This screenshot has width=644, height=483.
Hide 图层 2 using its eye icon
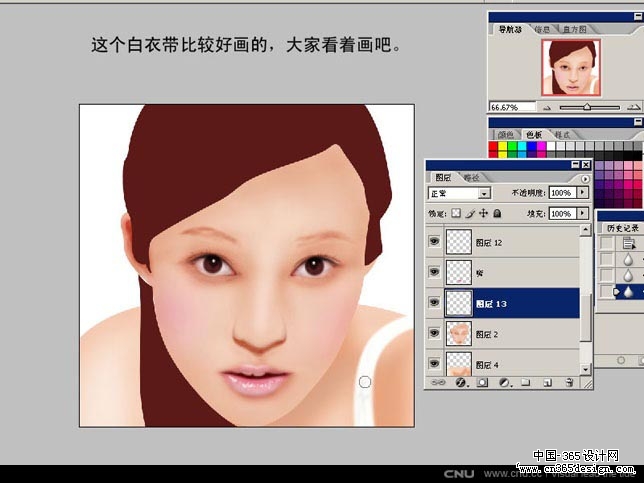point(434,333)
